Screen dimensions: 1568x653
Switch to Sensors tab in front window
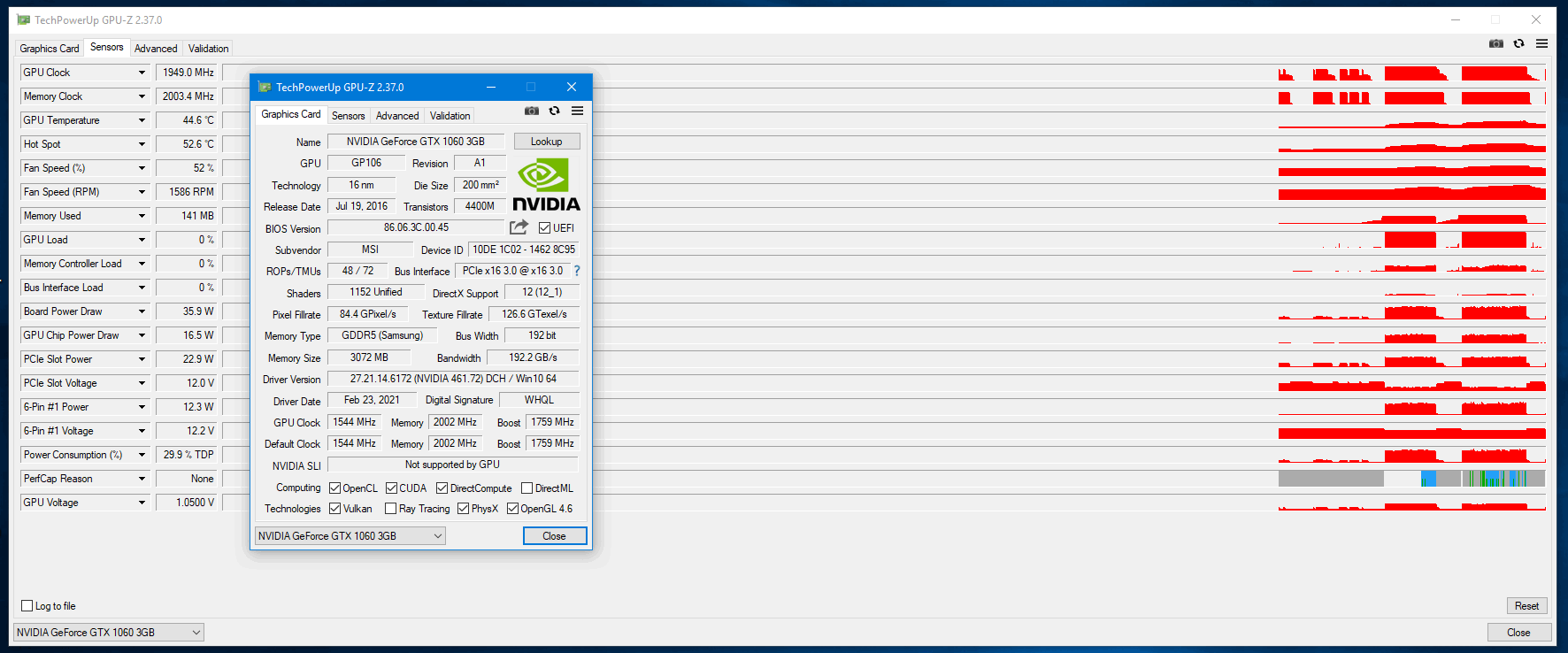(349, 116)
